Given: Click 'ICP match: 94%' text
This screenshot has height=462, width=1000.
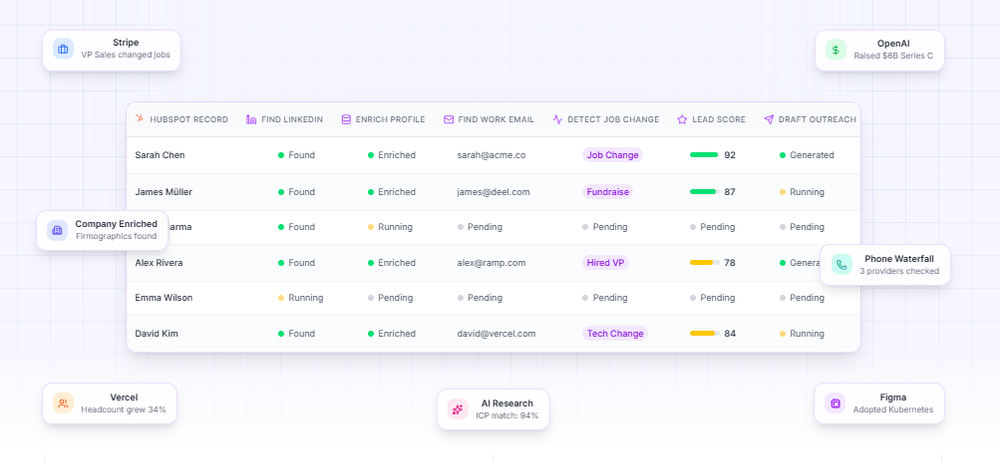Looking at the screenshot, I should [x=507, y=415].
